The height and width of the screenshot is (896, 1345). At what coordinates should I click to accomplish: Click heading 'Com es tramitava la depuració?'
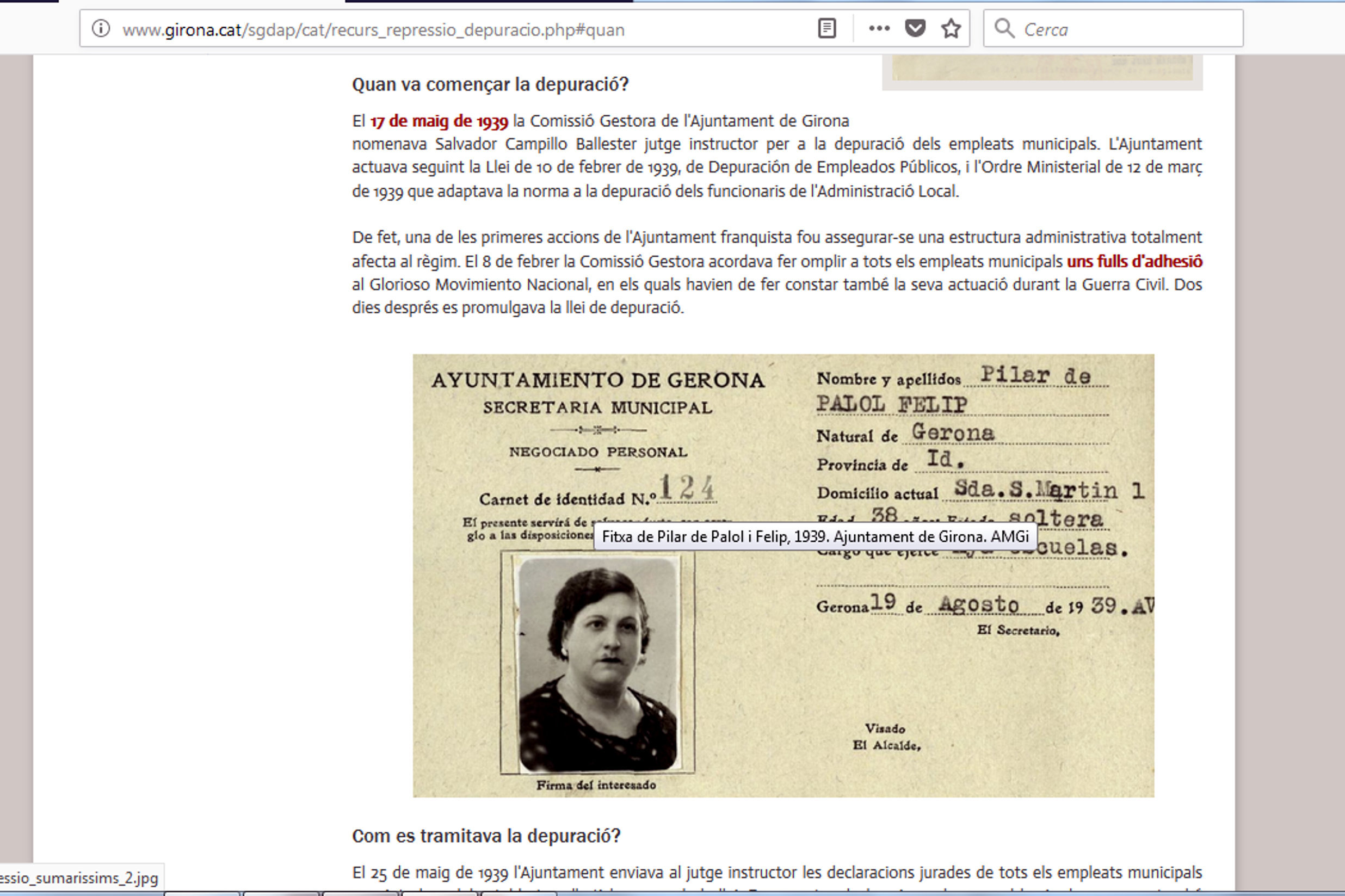(x=486, y=836)
